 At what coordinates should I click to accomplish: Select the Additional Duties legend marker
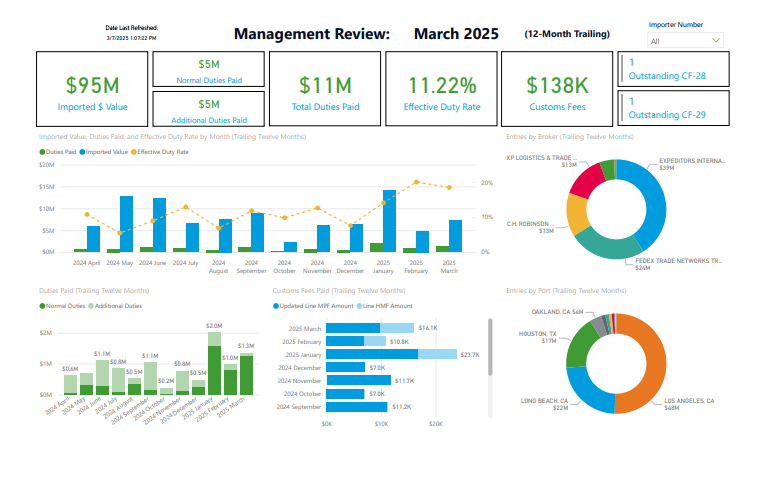[93, 305]
